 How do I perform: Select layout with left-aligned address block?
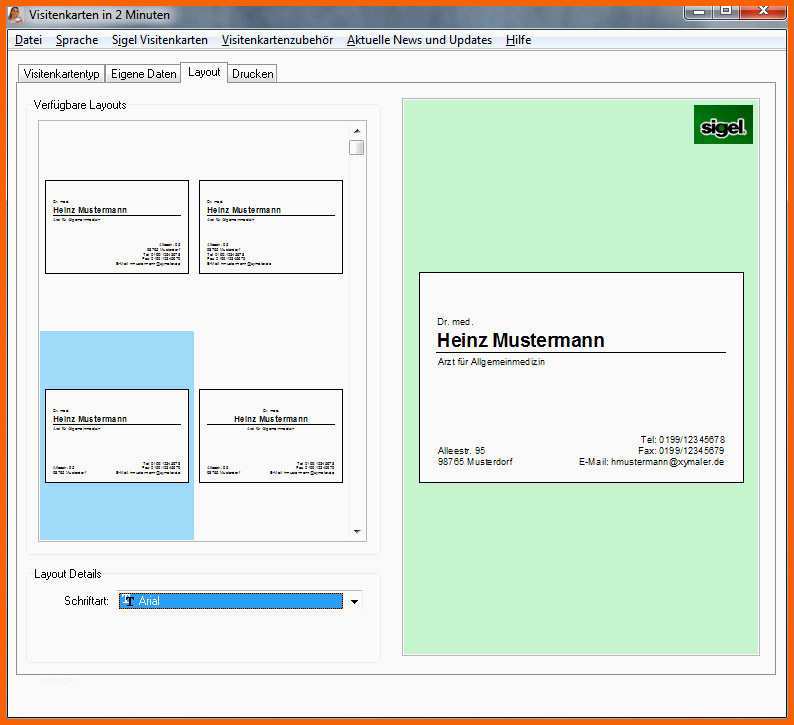271,227
